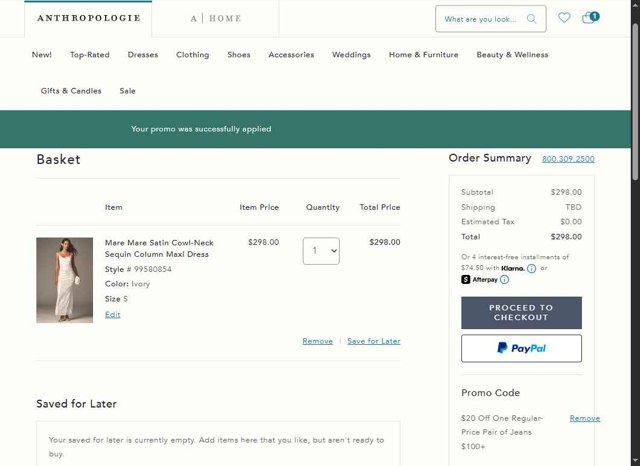Open the Mare Mare dress product title
640x466 pixels.
159,248
